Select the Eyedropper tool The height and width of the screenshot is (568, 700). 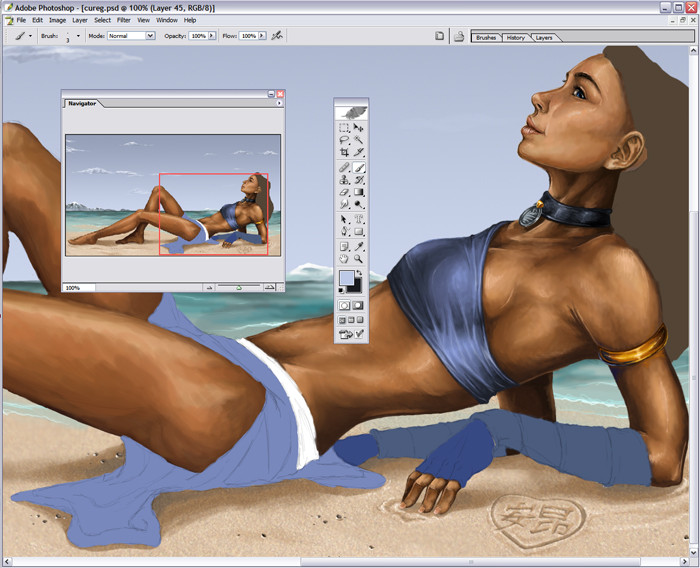pyautogui.click(x=358, y=246)
